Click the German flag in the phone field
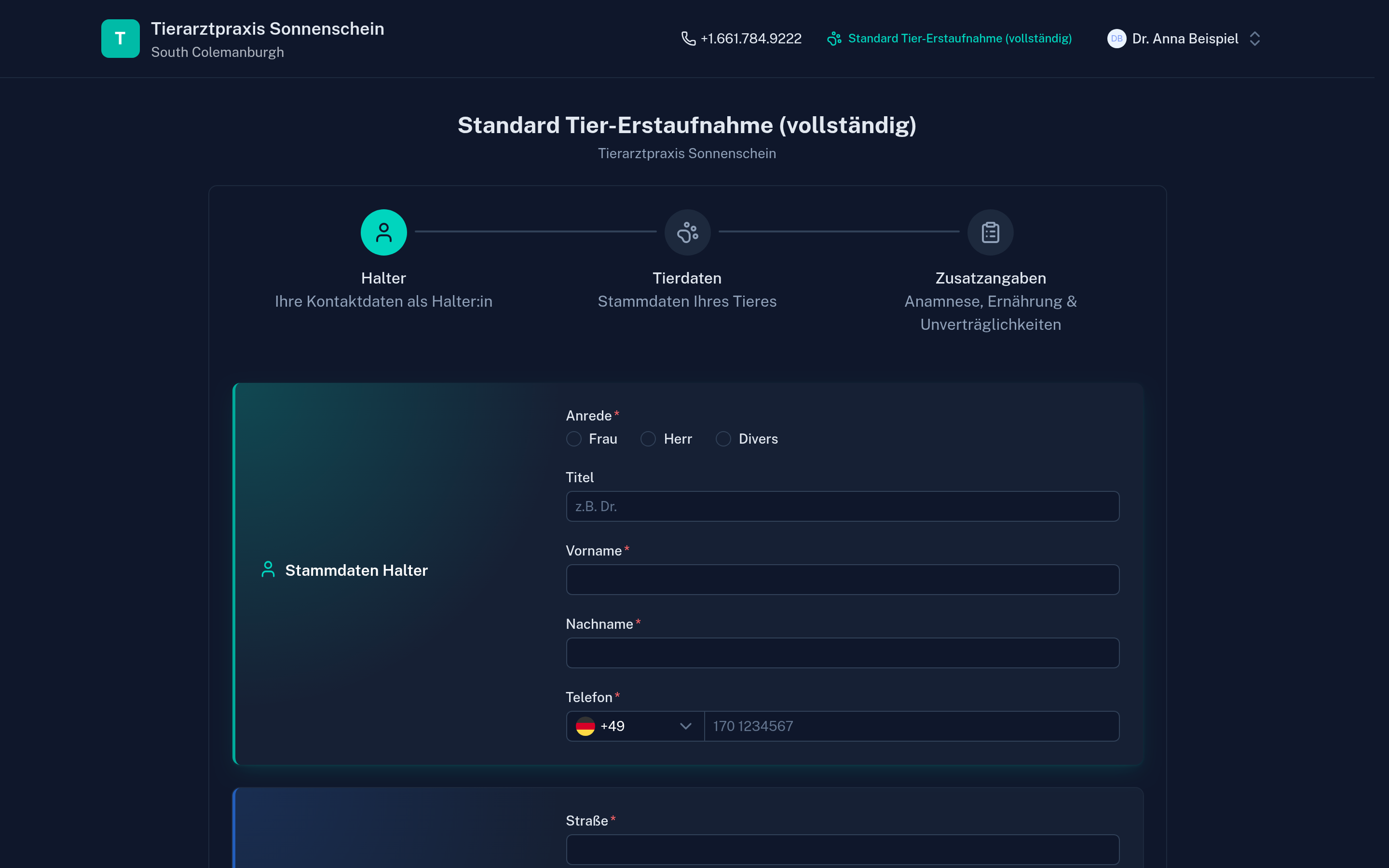The height and width of the screenshot is (868, 1389). coord(585,726)
